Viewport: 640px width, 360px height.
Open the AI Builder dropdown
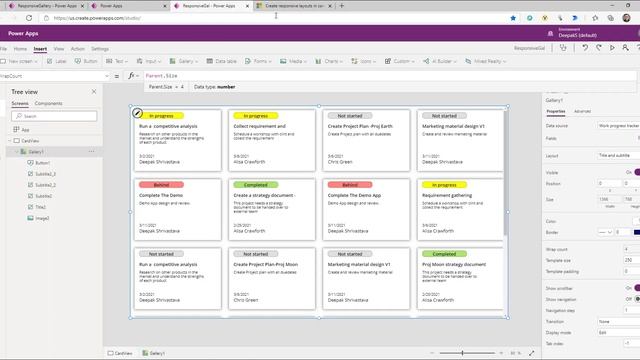tap(440, 61)
